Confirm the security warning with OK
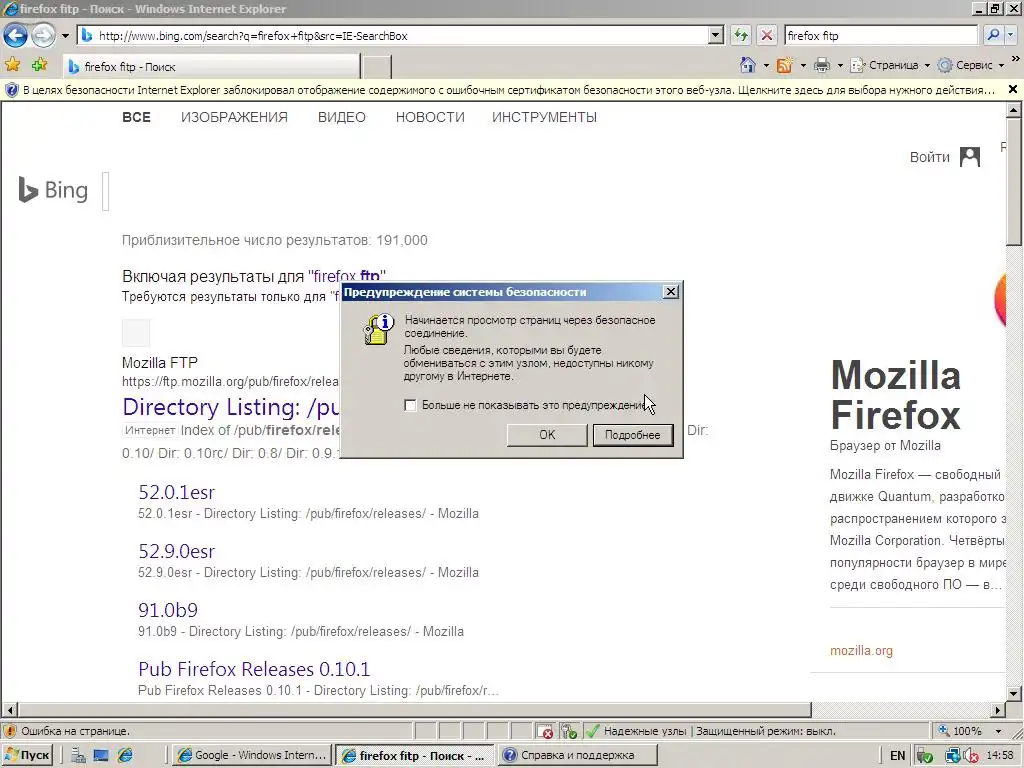 [x=547, y=435]
